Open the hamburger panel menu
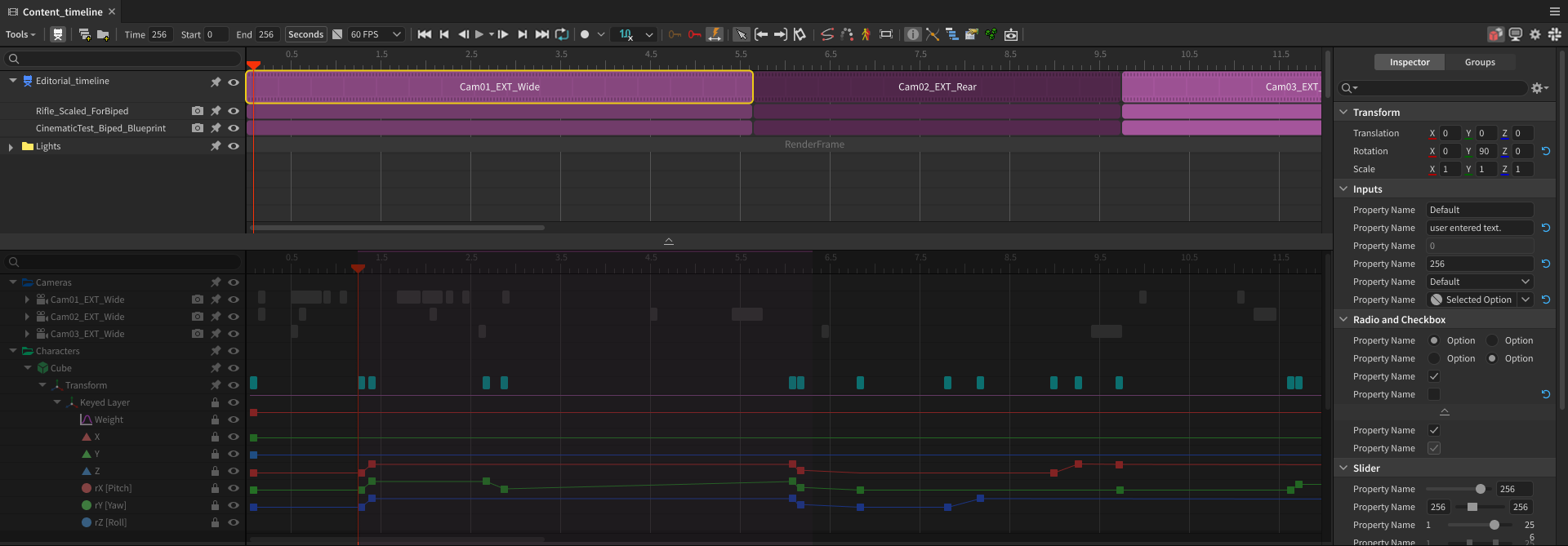The width and height of the screenshot is (1568, 546). point(1555,11)
